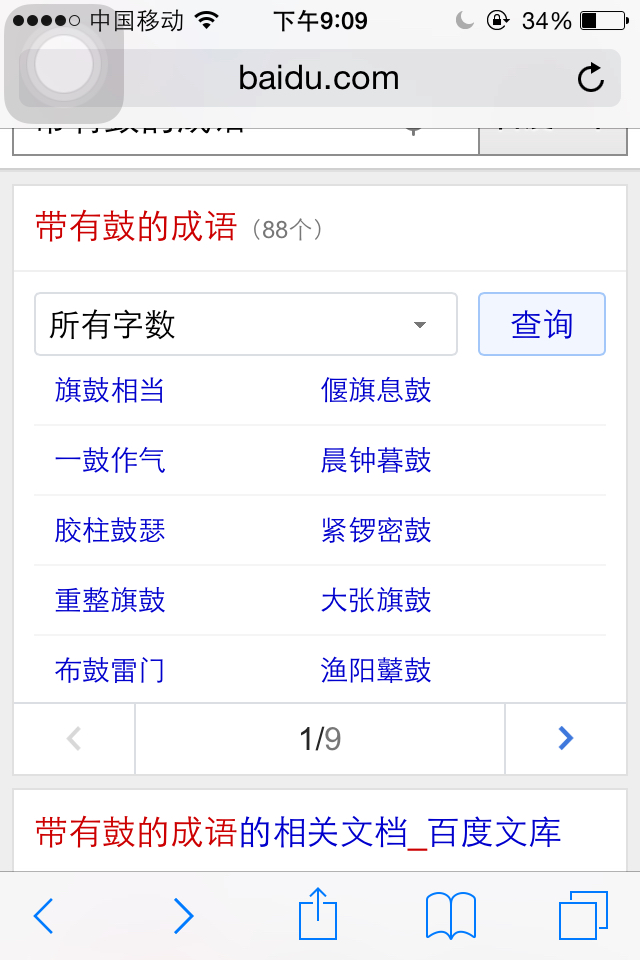
Task: Open Safari bookmarks
Action: click(452, 914)
